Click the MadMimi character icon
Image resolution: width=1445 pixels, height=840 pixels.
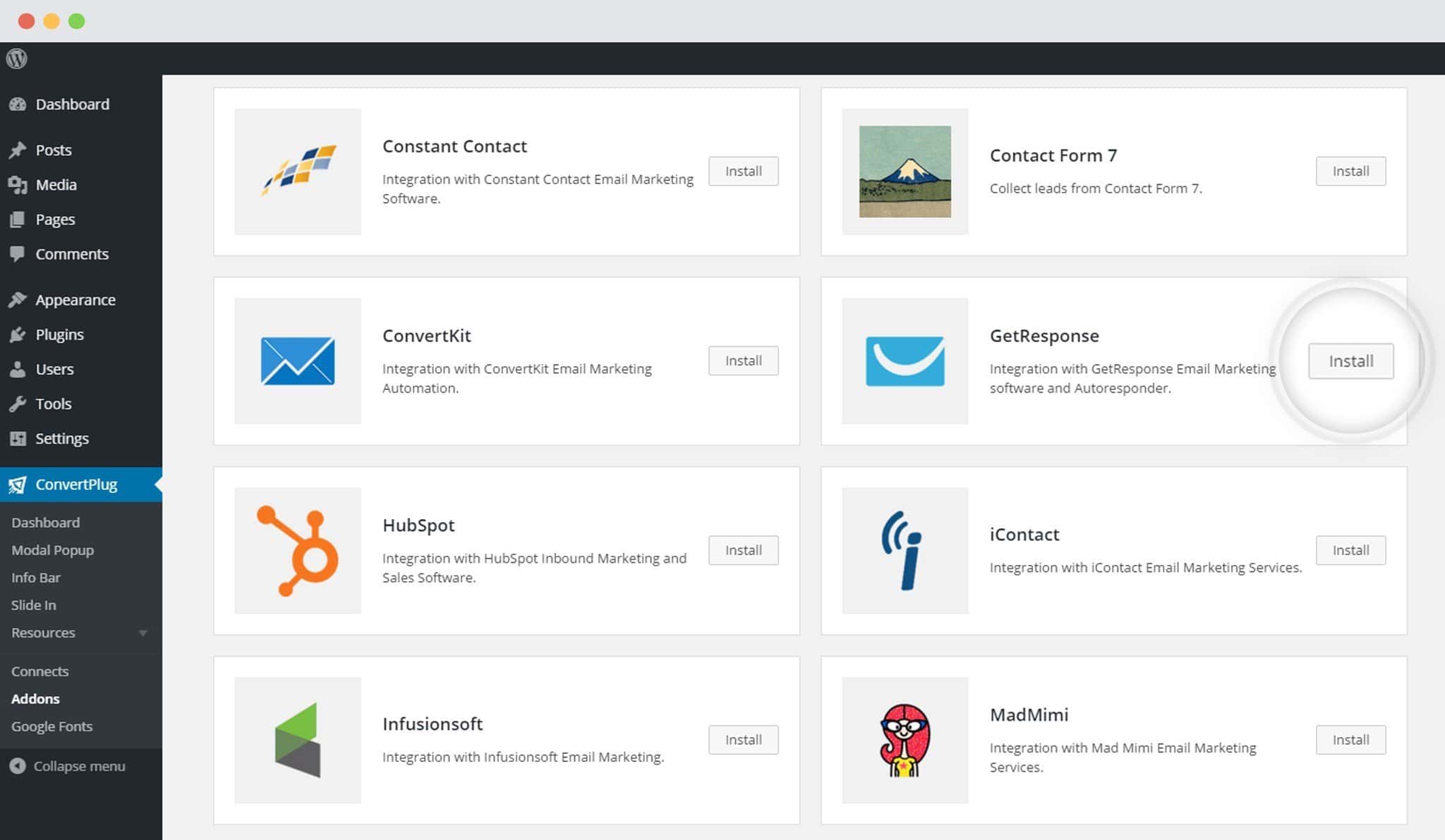(904, 740)
